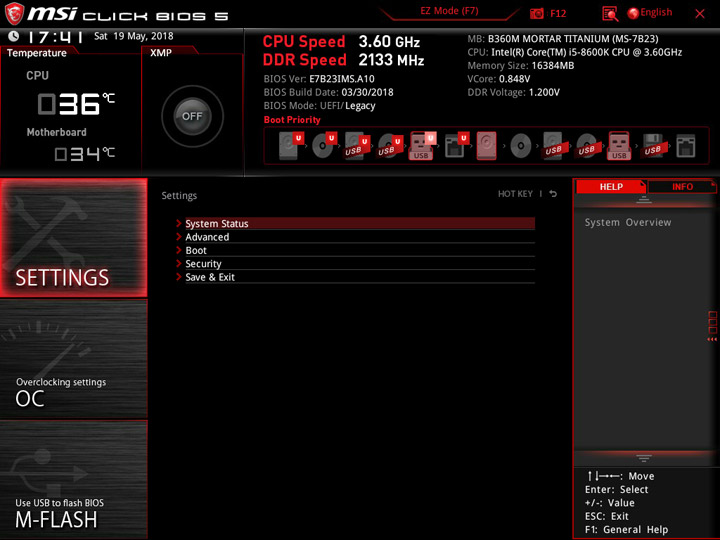Open the M-FLASH panel
The image size is (720, 540).
click(73, 479)
